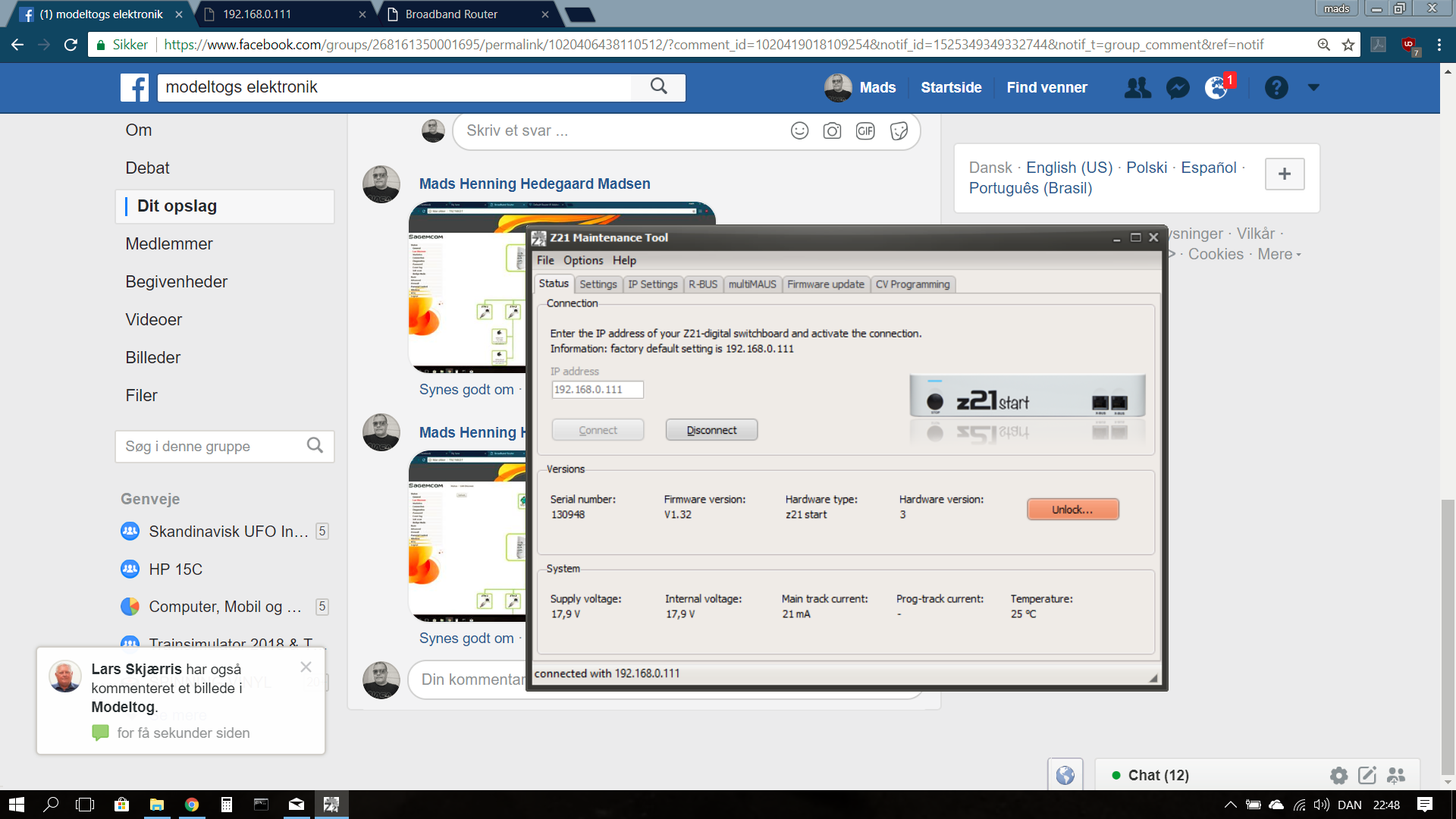Click the Disconnect button

(x=711, y=430)
